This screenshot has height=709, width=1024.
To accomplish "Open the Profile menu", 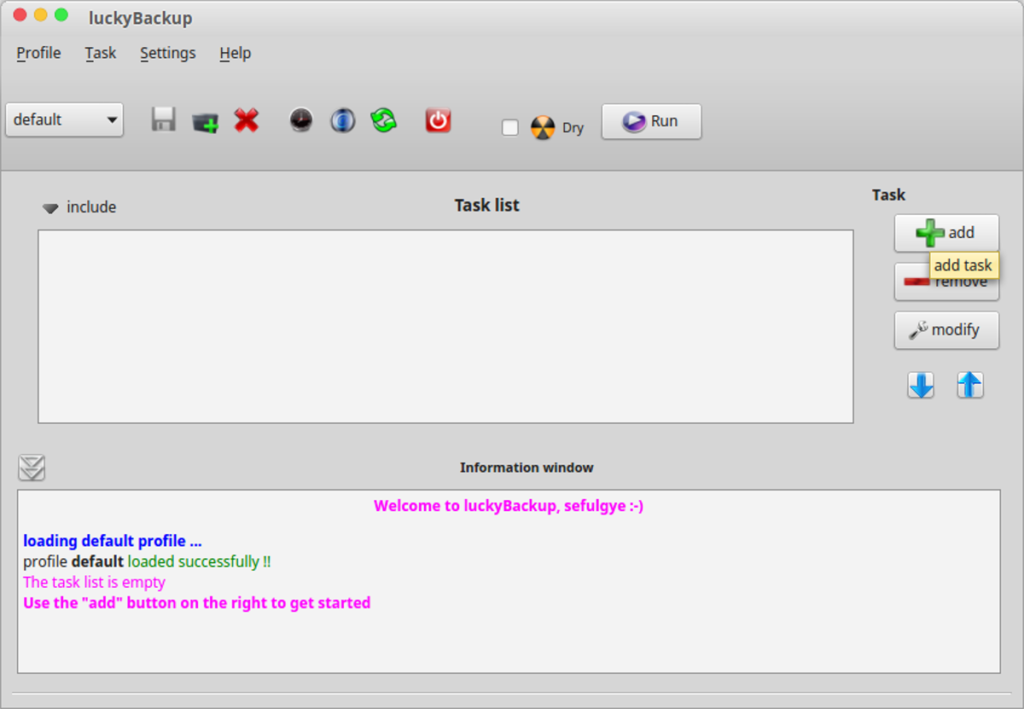I will pos(37,53).
